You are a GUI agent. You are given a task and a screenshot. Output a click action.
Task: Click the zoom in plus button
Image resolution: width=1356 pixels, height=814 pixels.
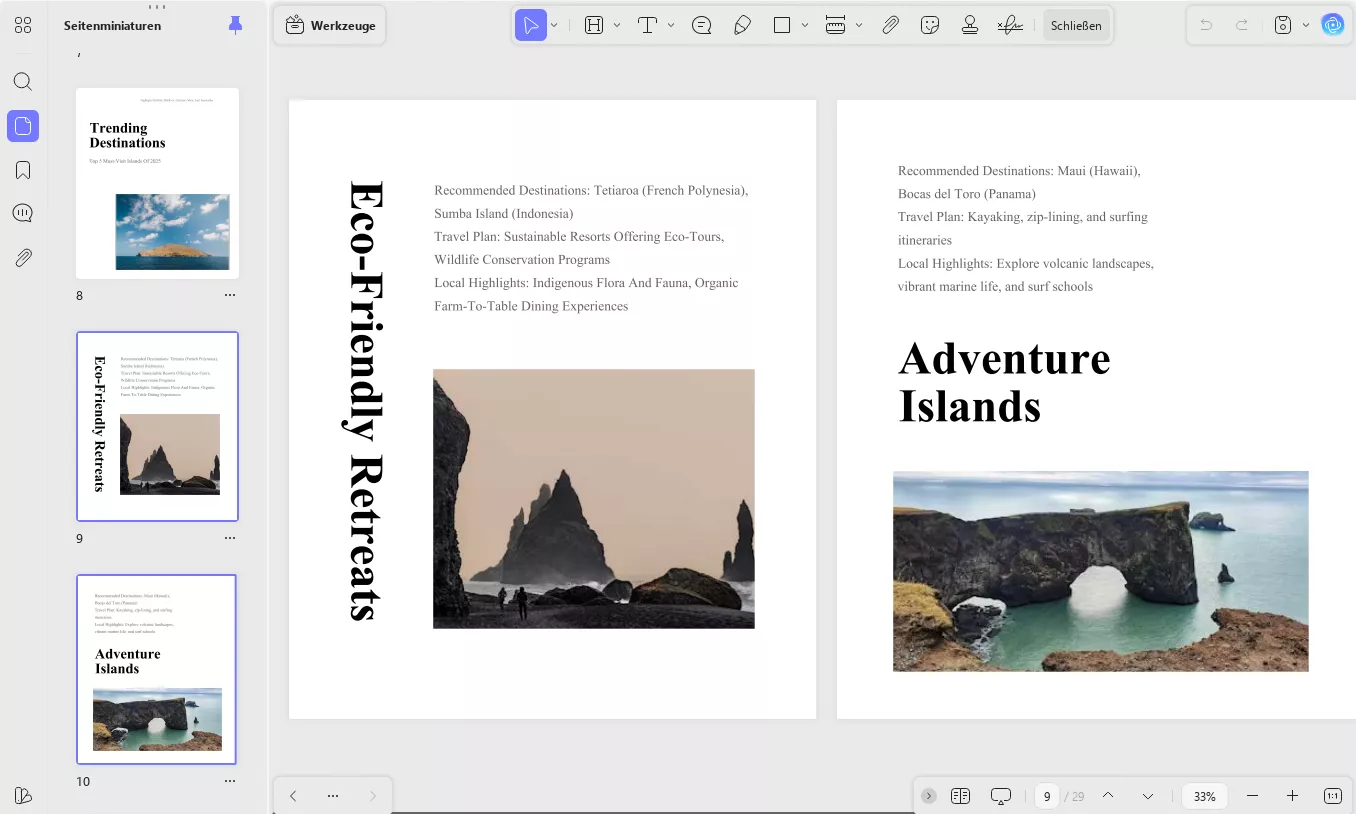pos(1292,796)
